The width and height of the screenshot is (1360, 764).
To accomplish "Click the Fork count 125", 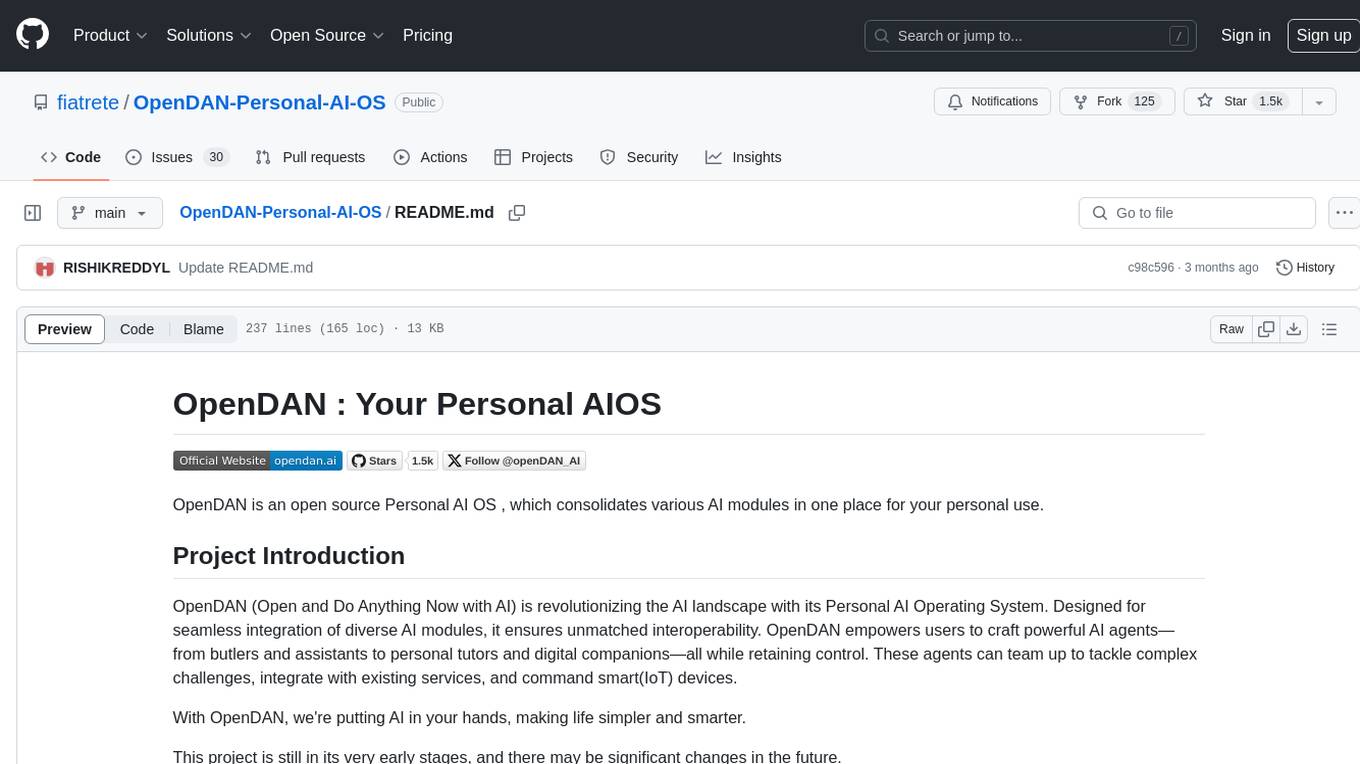I will [x=1145, y=102].
